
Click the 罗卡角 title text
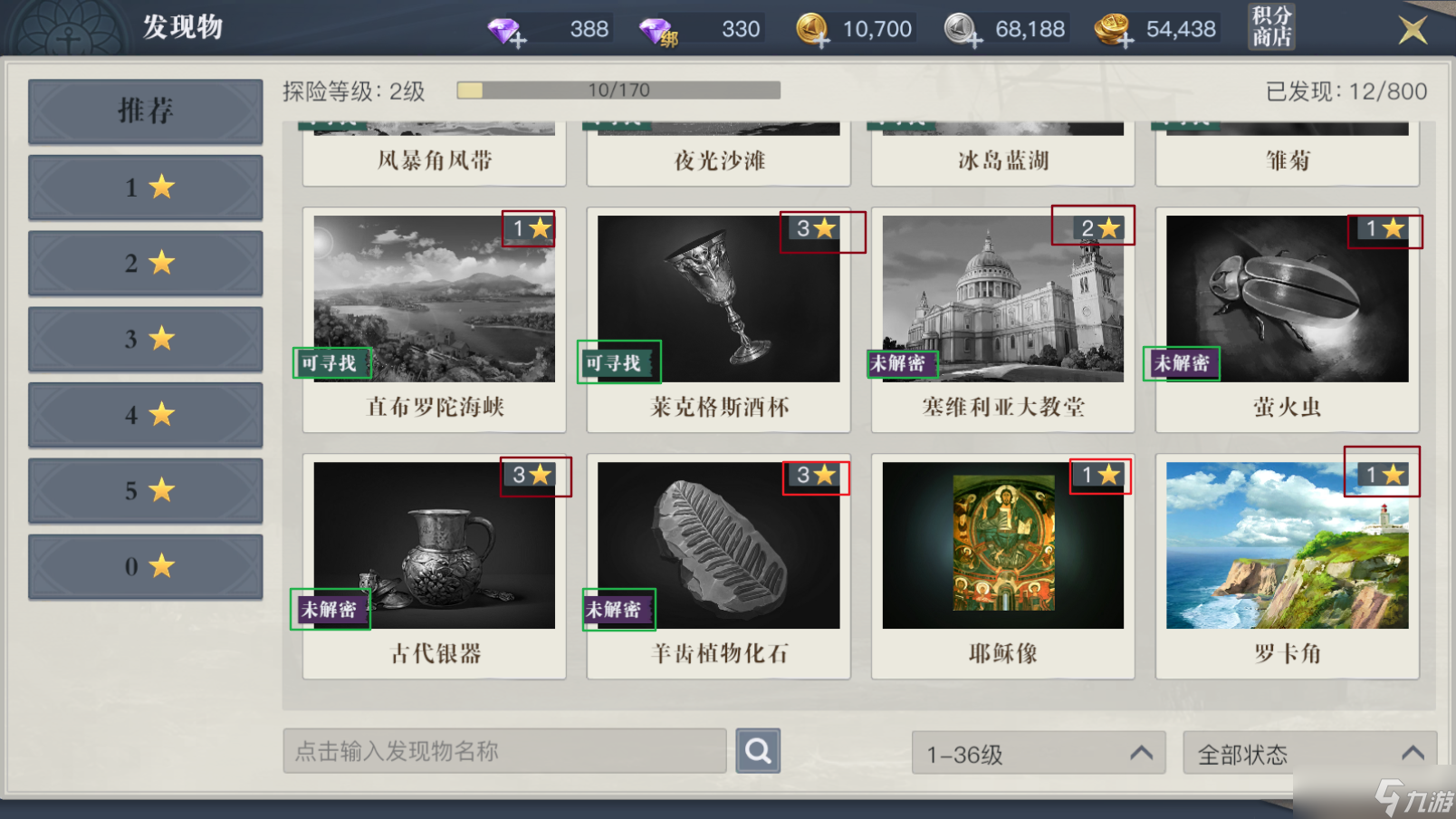[1288, 653]
